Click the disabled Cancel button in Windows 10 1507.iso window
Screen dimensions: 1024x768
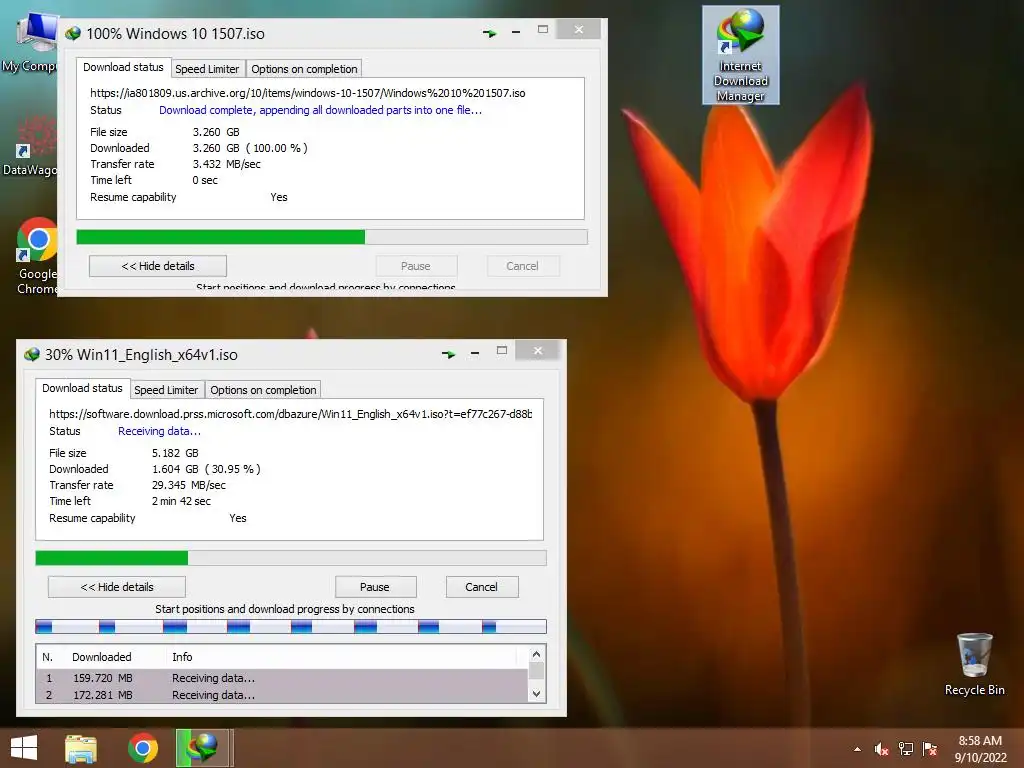point(522,266)
